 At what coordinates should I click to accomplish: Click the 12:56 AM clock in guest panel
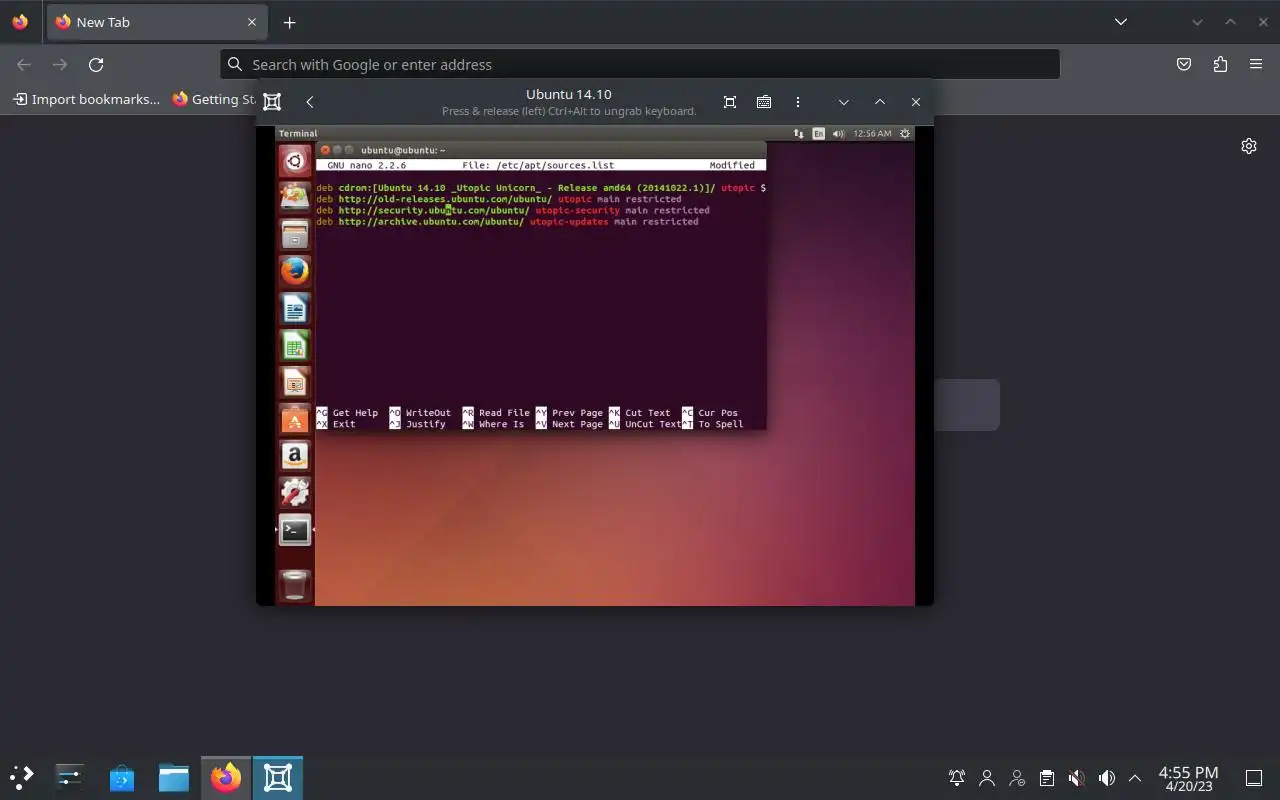pyautogui.click(x=873, y=133)
